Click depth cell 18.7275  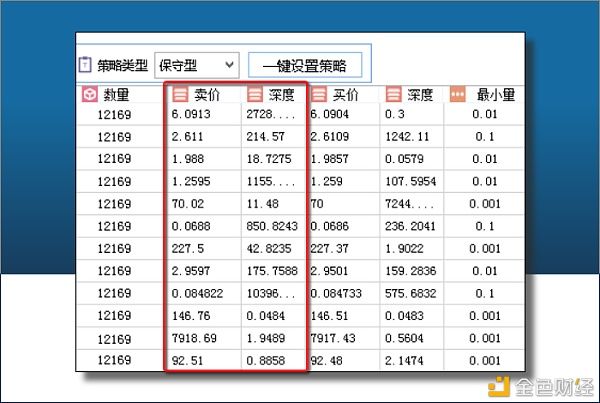[269, 159]
